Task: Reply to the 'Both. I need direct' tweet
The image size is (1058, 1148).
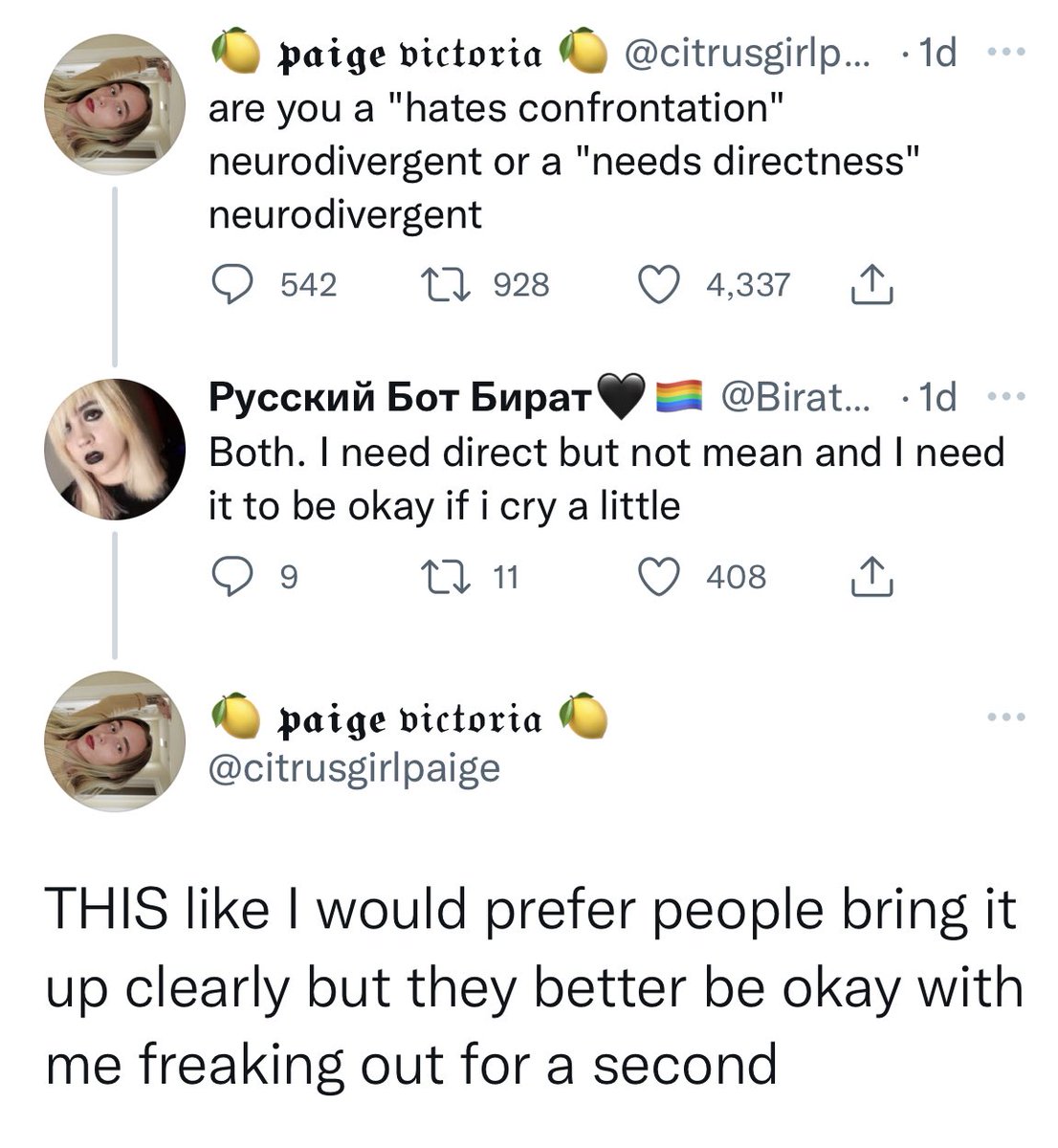Action: pyautogui.click(x=230, y=577)
